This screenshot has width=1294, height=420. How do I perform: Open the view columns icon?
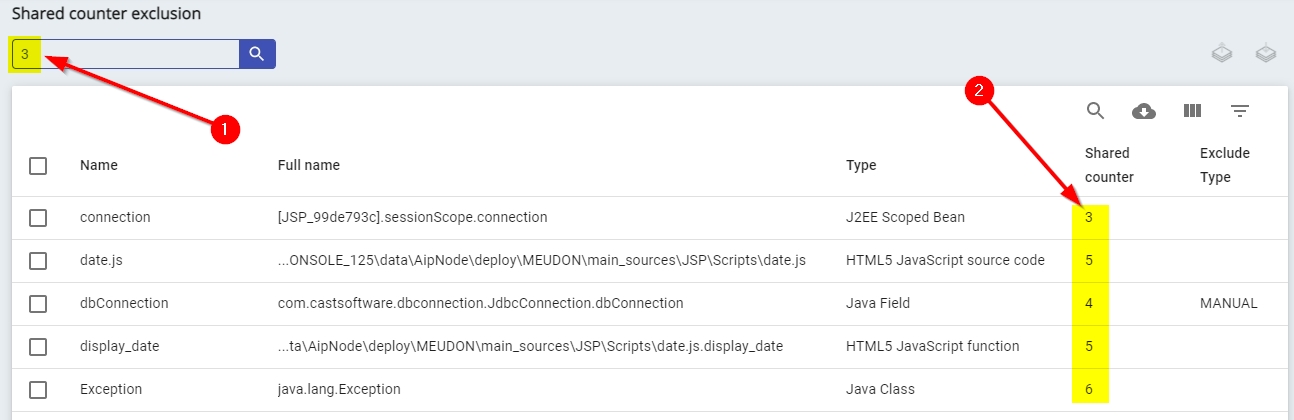1192,111
